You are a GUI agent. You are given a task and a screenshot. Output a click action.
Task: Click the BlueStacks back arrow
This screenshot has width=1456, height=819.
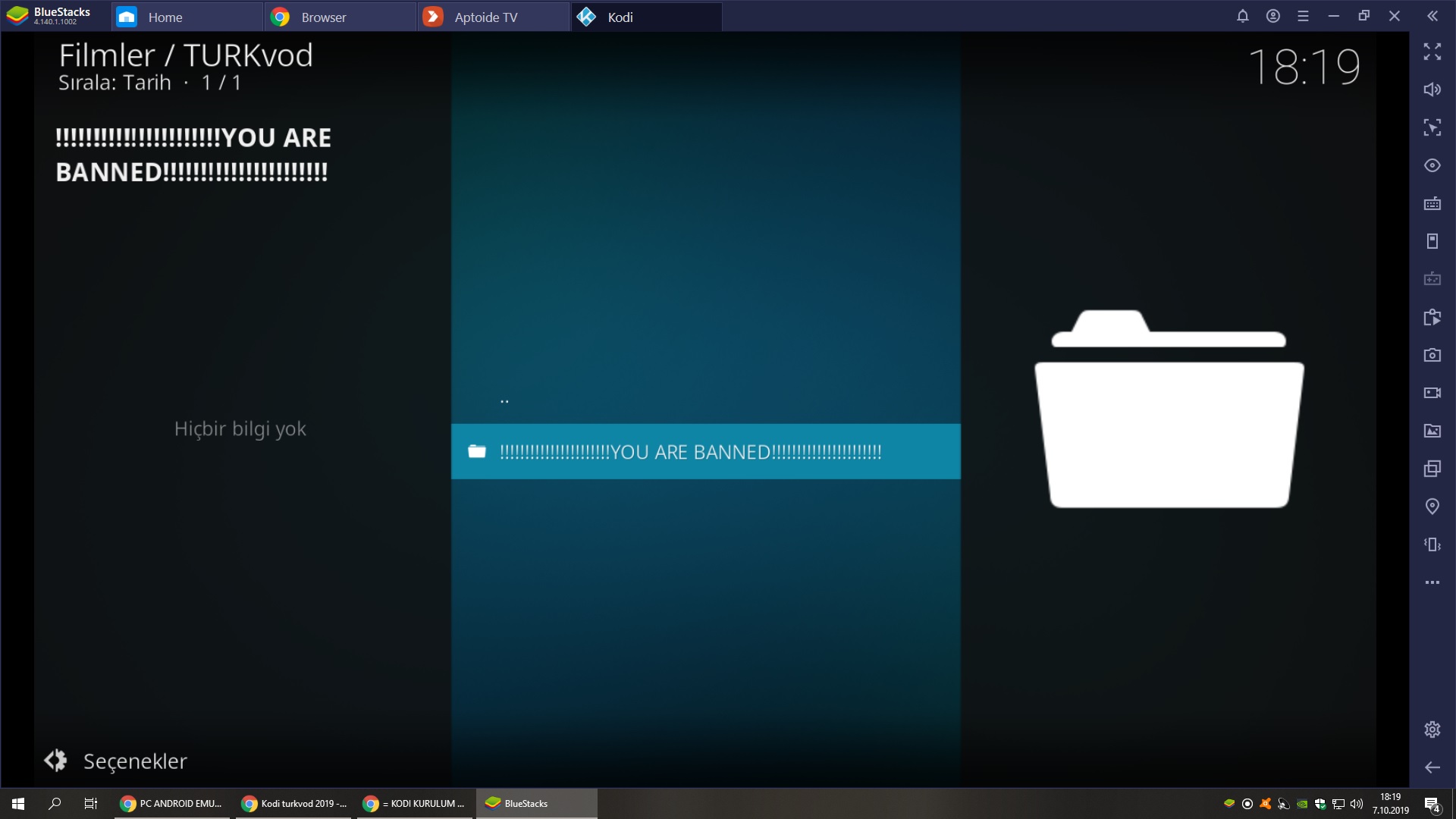1432,767
